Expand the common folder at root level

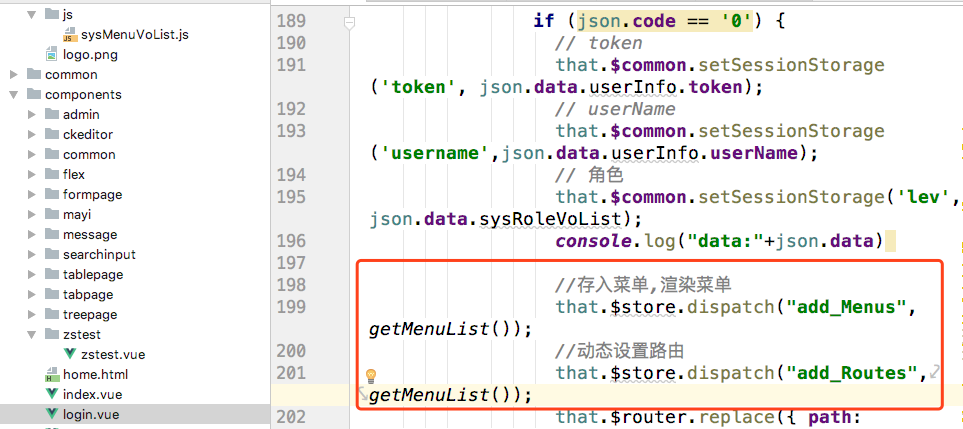tap(14, 74)
